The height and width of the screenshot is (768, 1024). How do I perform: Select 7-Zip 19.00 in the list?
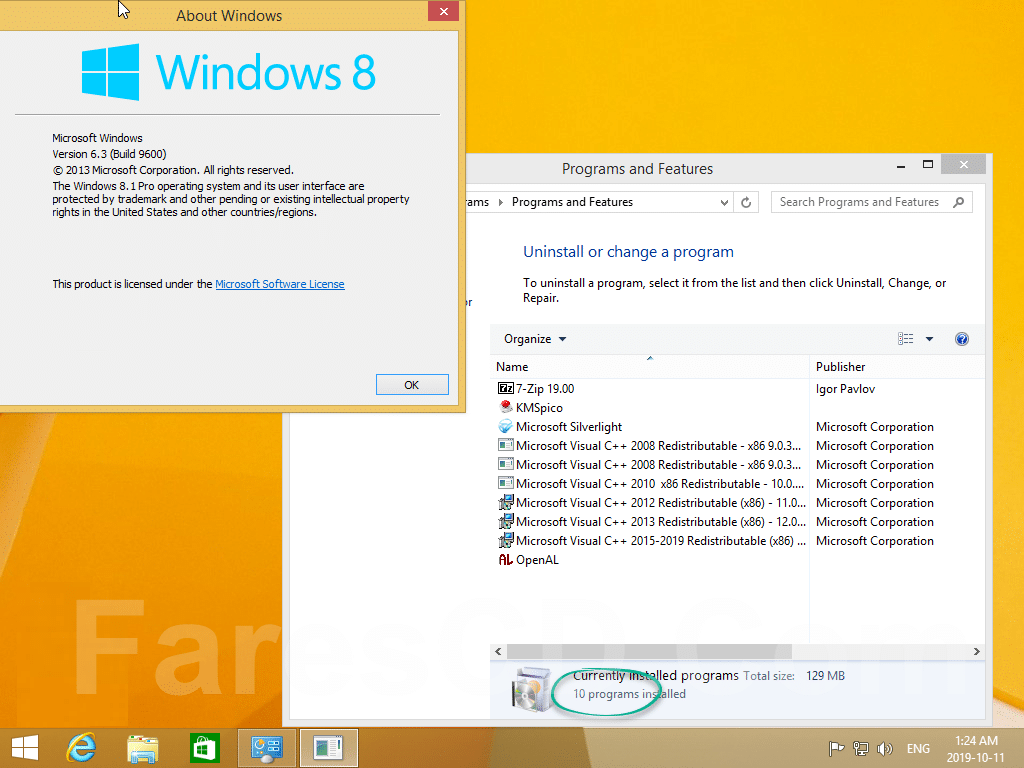pos(545,389)
